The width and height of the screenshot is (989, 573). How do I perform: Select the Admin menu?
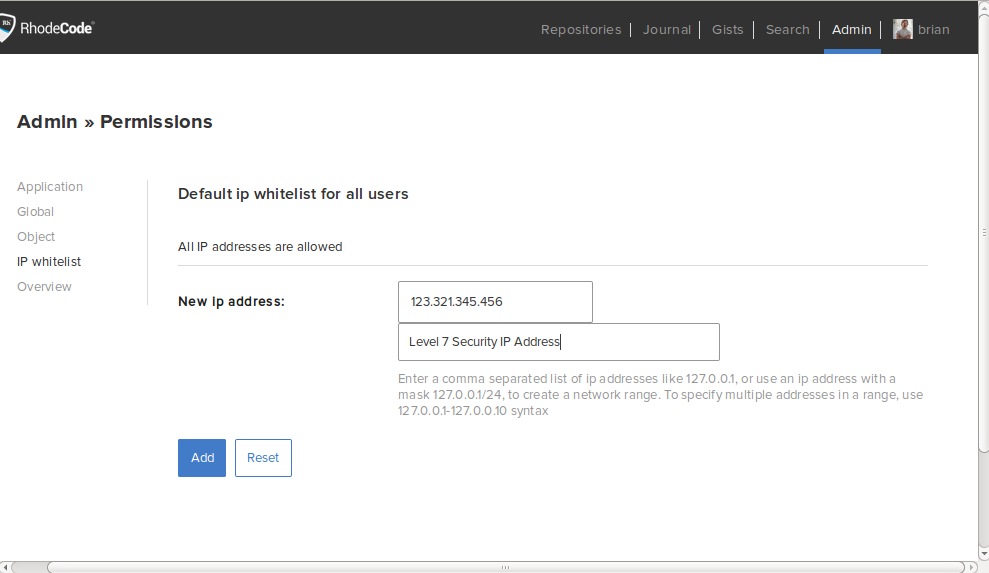[852, 29]
